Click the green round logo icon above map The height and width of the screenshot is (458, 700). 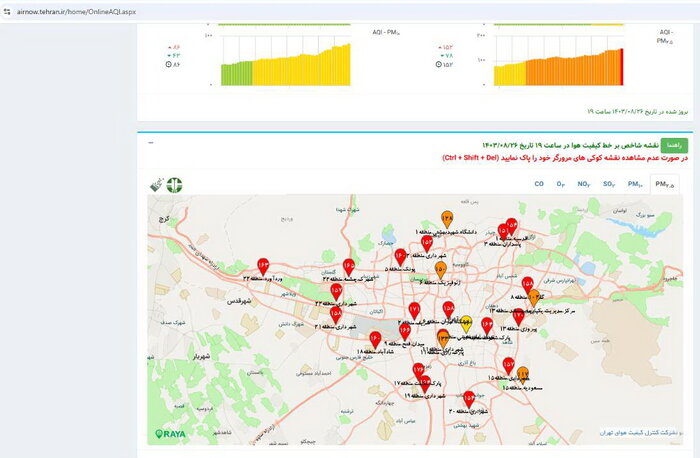click(175, 185)
